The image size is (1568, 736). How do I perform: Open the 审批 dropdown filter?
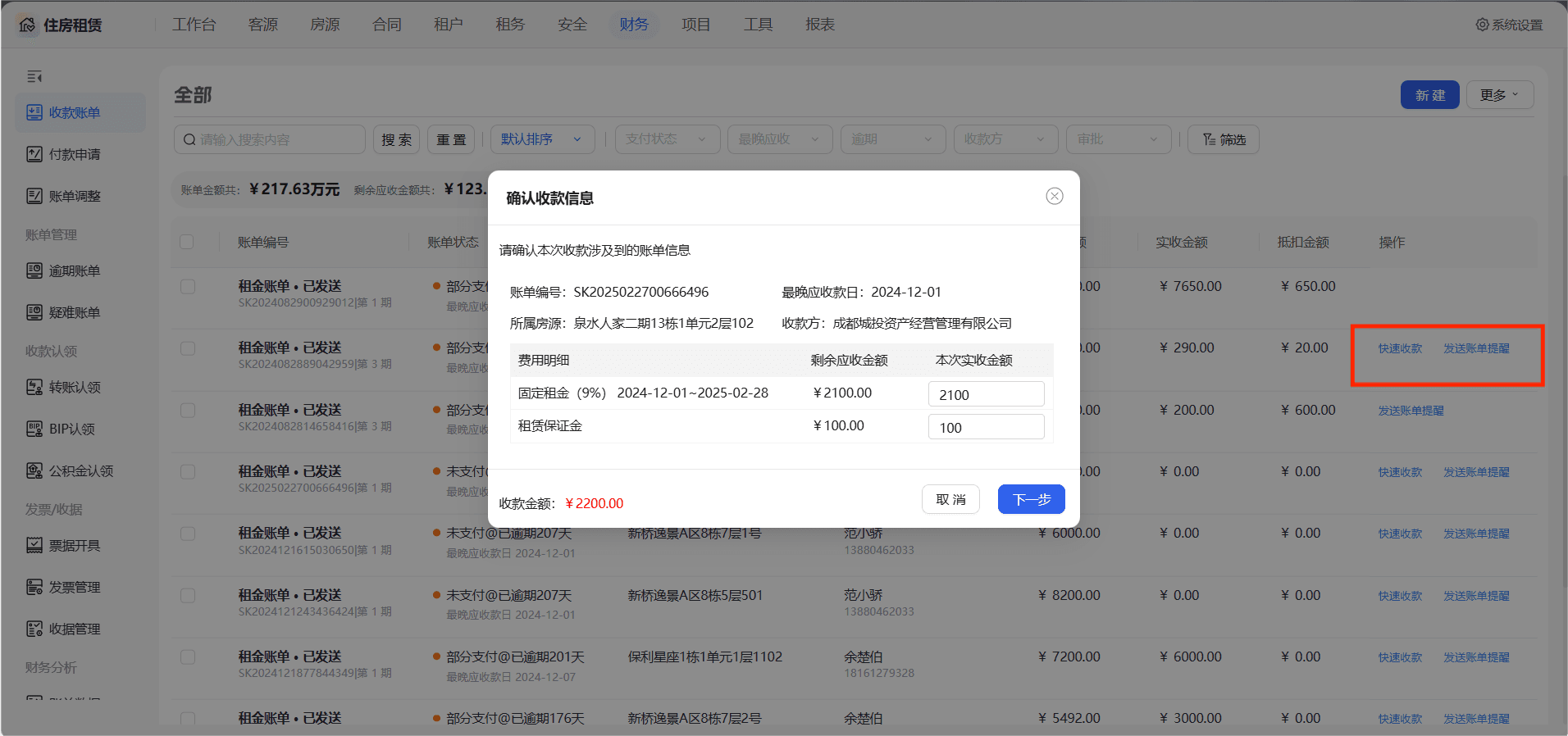(1119, 139)
